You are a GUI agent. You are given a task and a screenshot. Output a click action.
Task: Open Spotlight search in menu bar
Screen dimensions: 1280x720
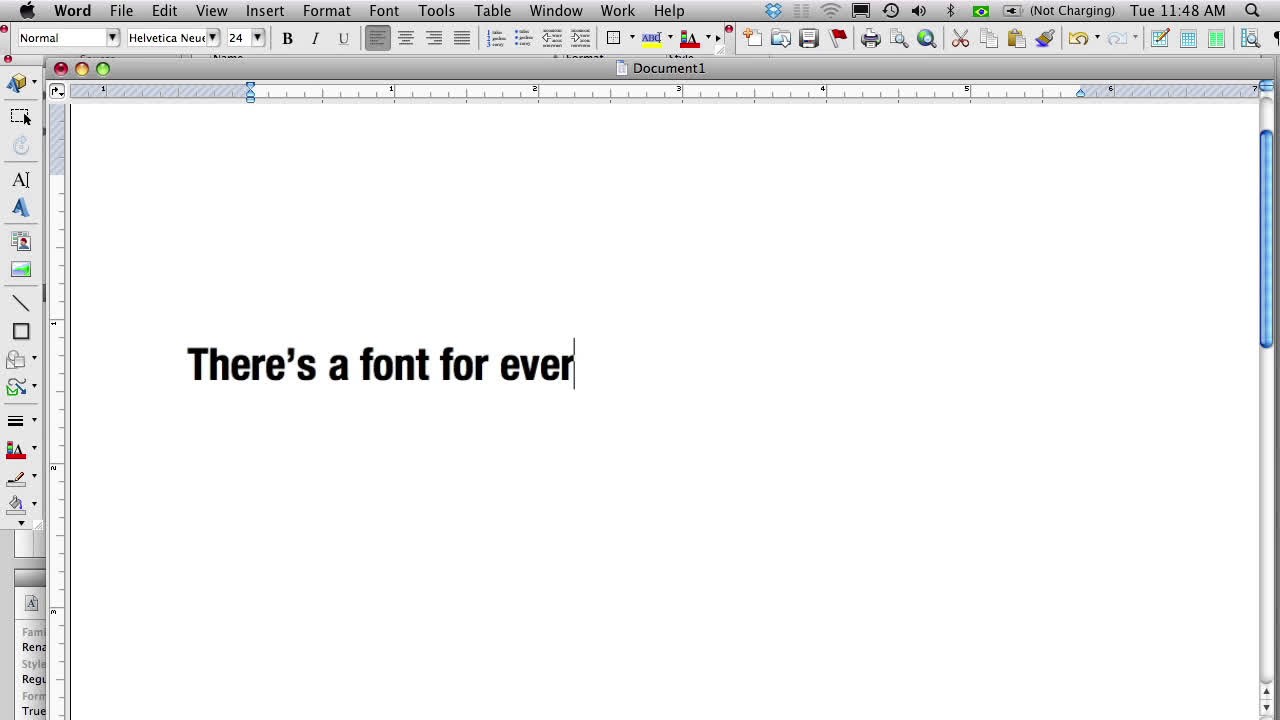pos(1252,10)
